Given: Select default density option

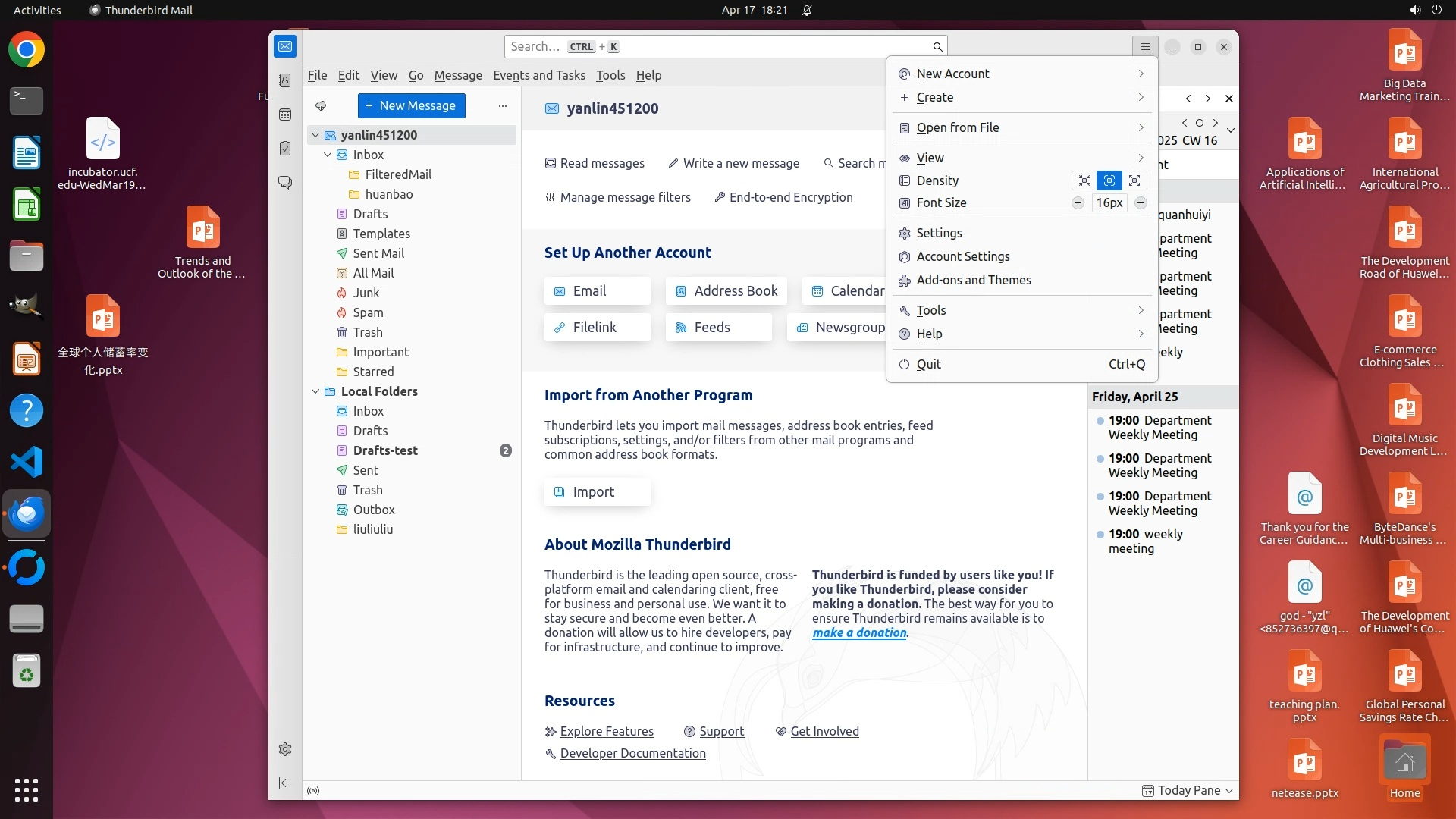Looking at the screenshot, I should [x=1109, y=180].
